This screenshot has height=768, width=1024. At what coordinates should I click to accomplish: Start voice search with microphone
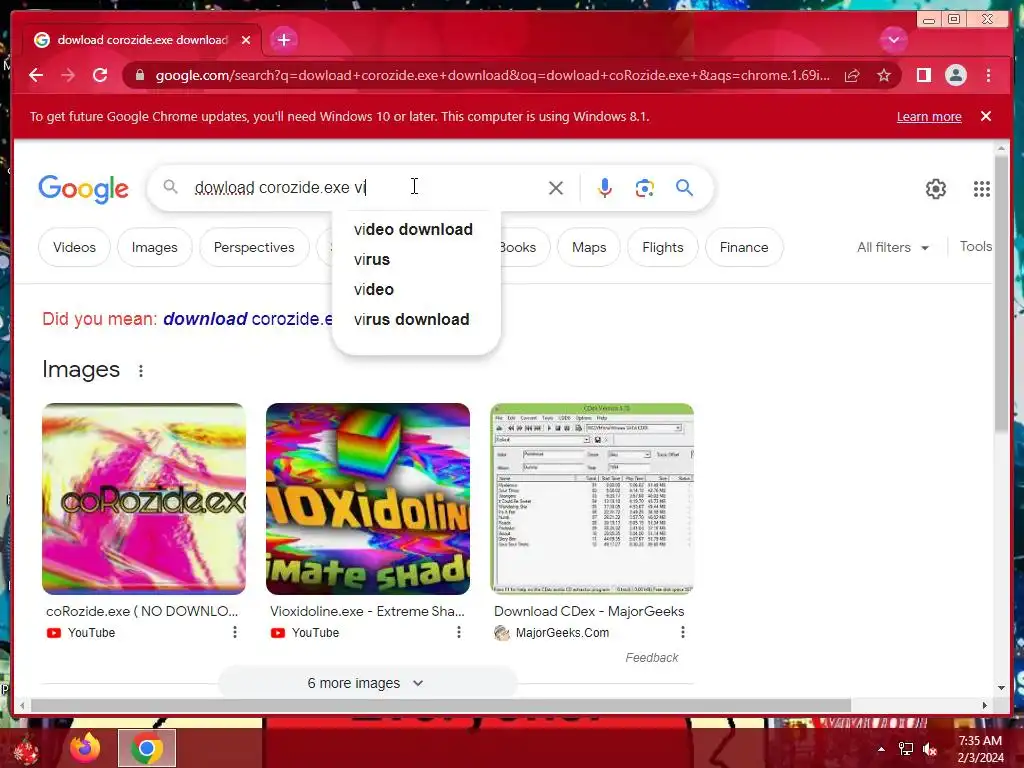(x=605, y=188)
